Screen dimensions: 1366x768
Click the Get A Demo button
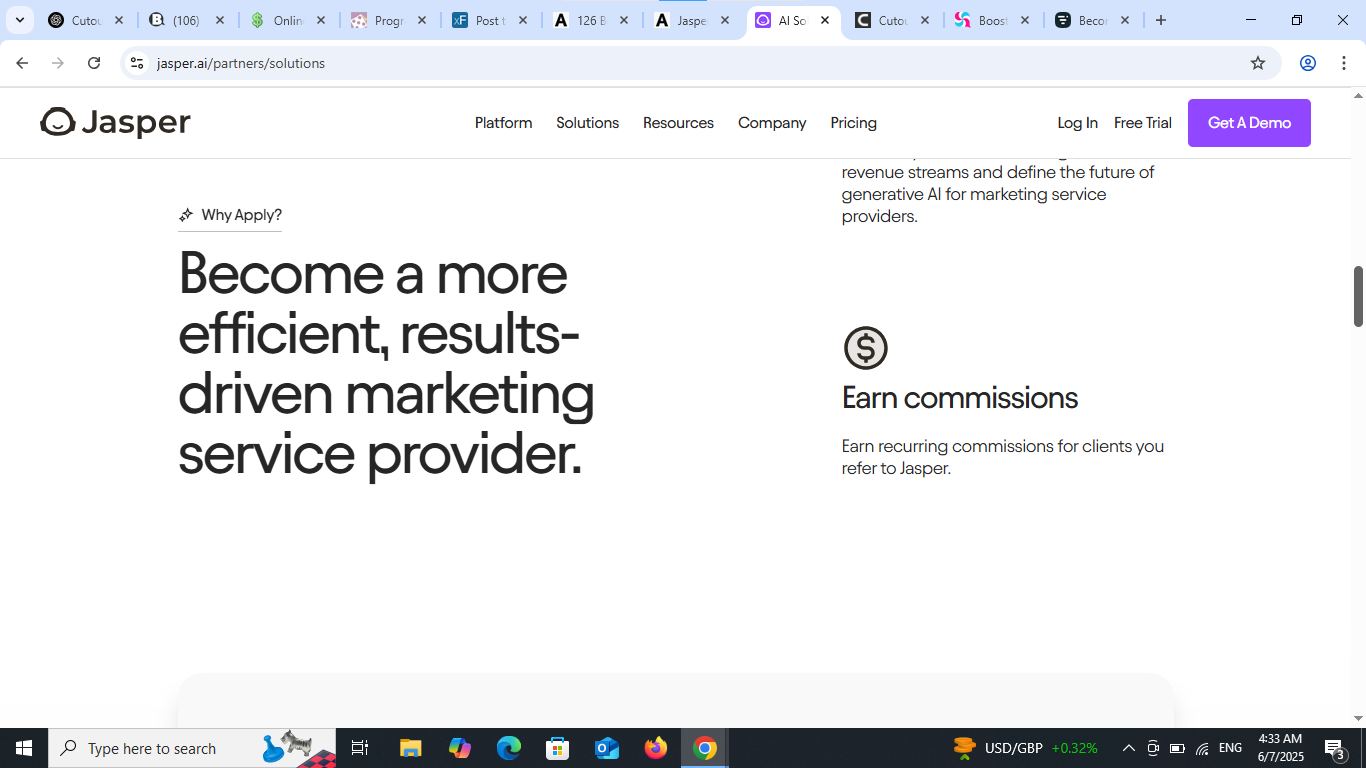(x=1249, y=123)
